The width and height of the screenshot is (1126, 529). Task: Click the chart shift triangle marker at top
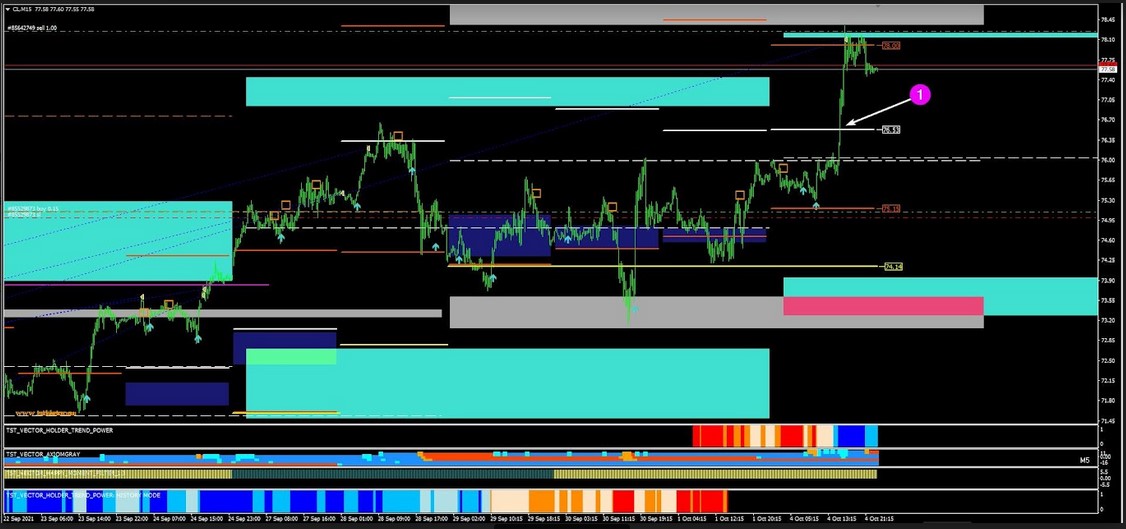tap(878, 6)
